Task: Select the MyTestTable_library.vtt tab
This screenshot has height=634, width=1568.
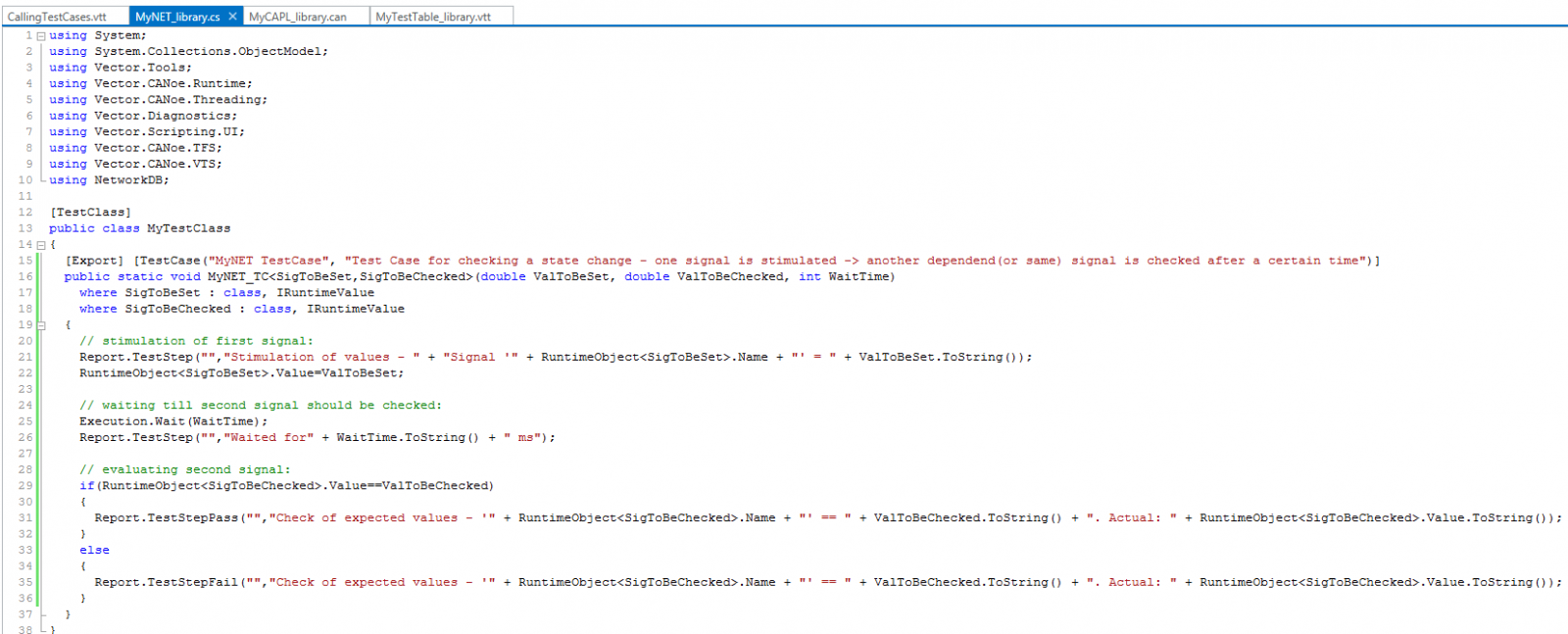Action: pos(433,17)
